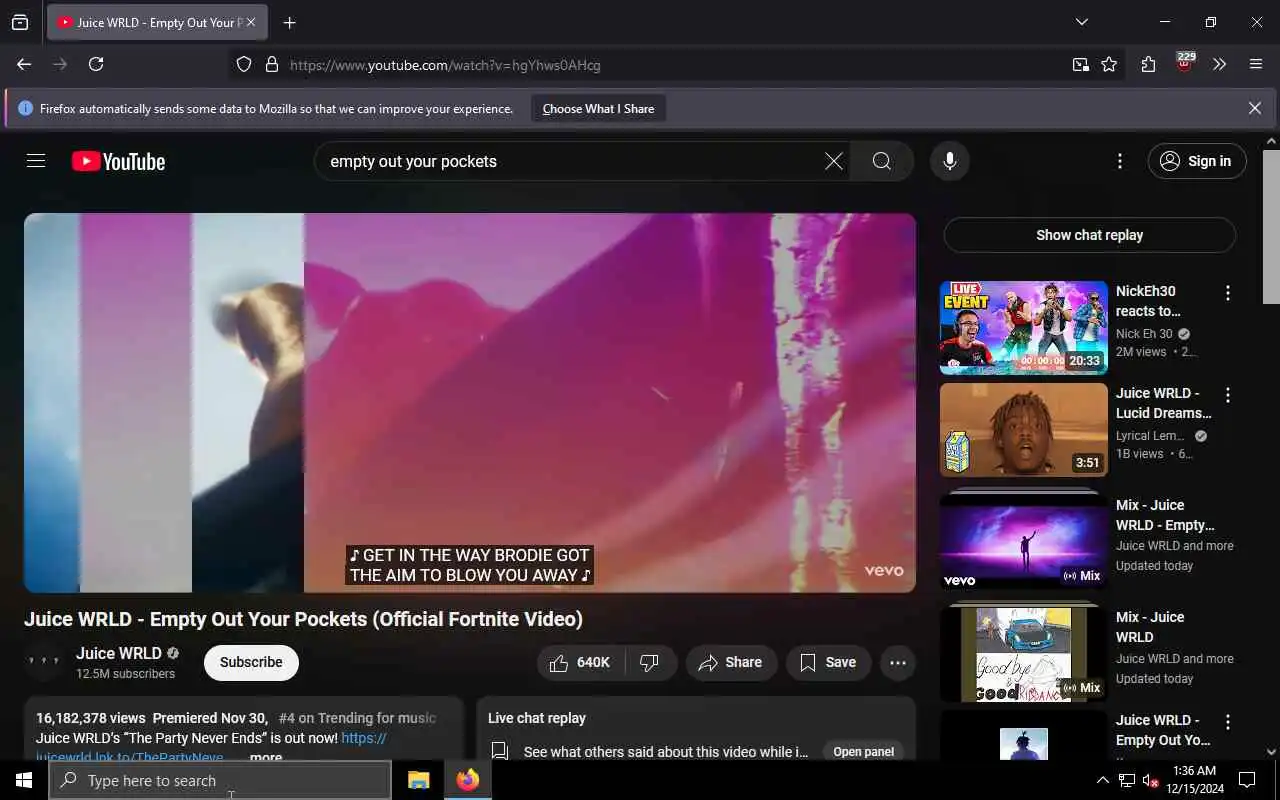This screenshot has width=1280, height=800.
Task: Click Firefox icon on taskbar
Action: [x=467, y=780]
